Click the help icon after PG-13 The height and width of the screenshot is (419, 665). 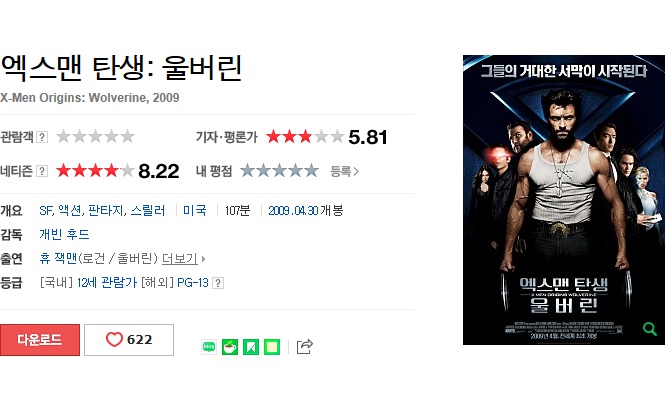(218, 283)
